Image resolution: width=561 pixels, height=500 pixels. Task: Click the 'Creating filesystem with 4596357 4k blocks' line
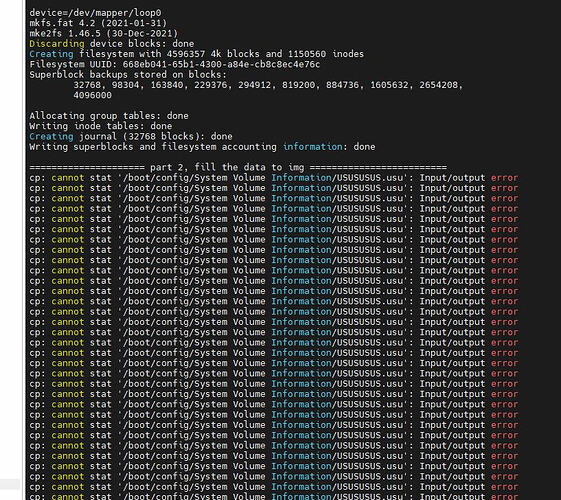point(196,54)
